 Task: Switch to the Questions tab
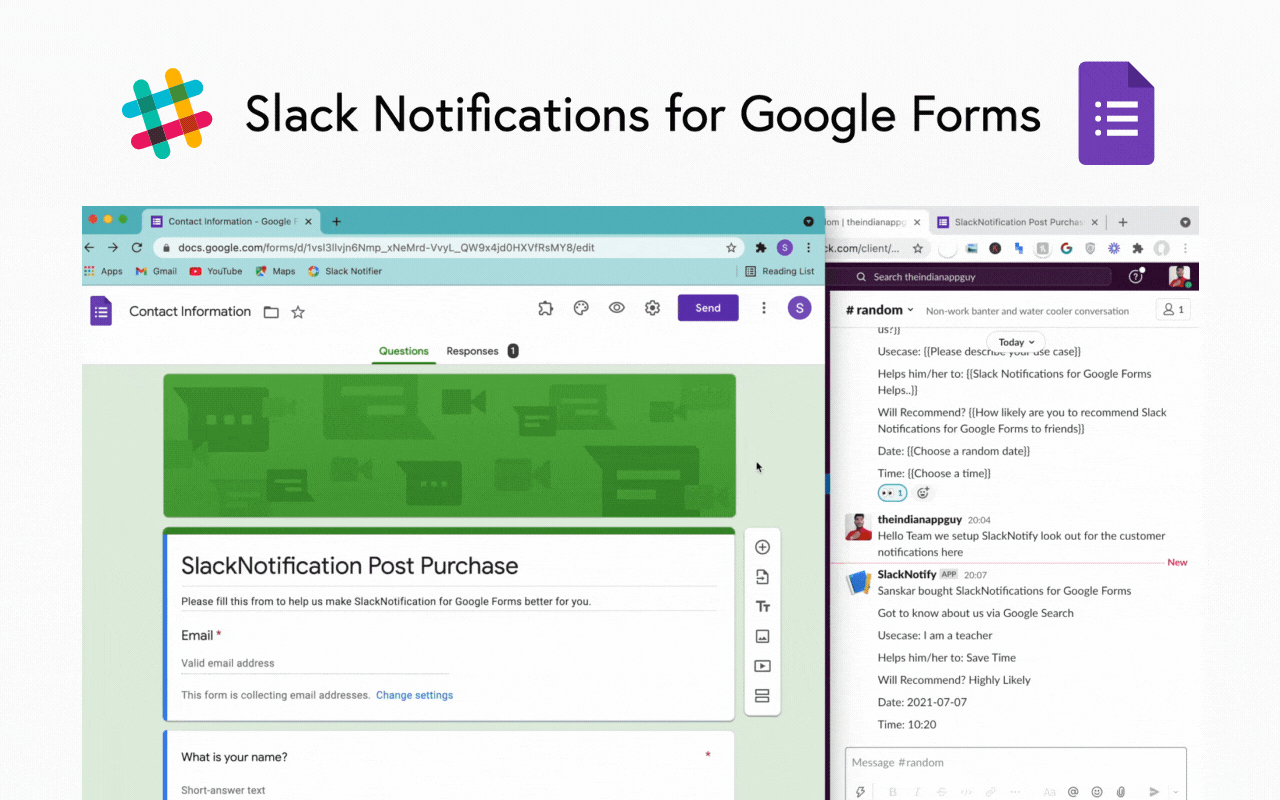tap(404, 351)
